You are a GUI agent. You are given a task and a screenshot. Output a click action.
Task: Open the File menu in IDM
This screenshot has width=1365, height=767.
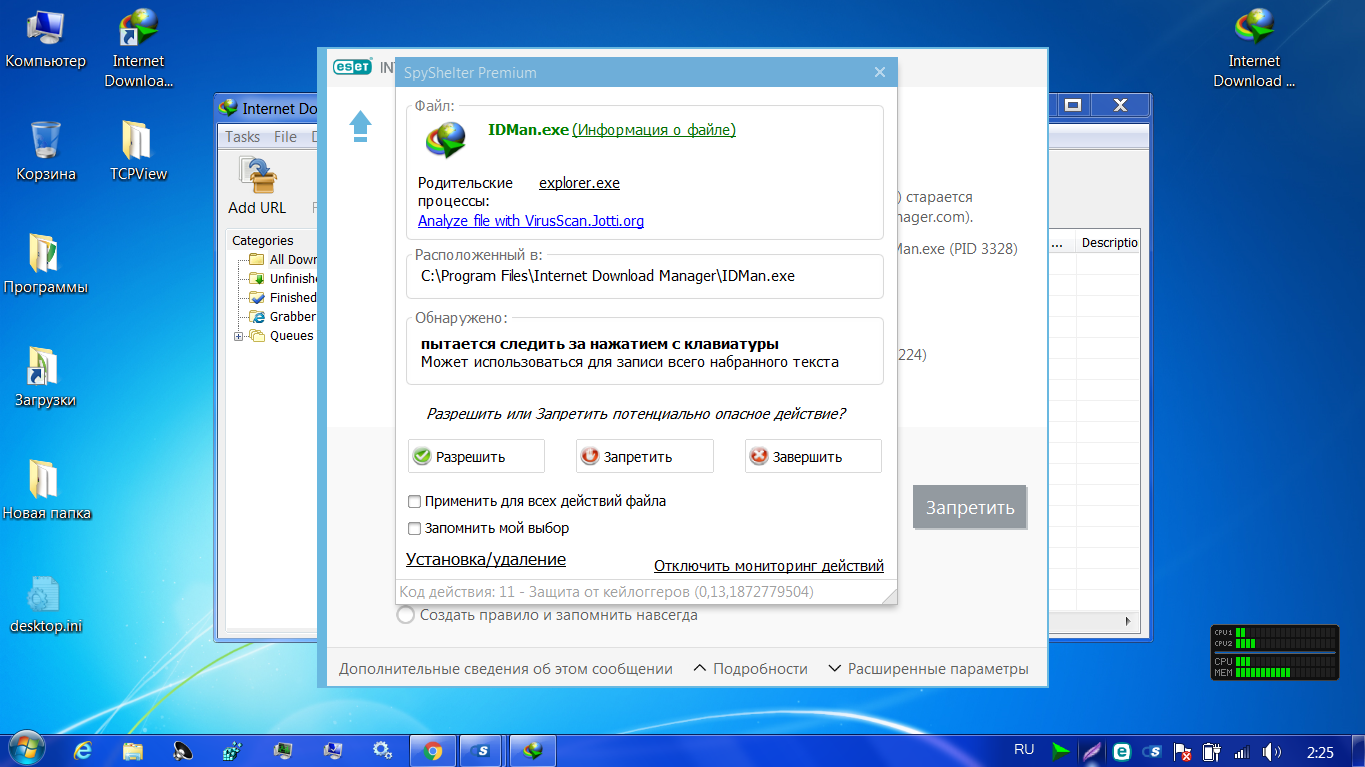tap(285, 137)
